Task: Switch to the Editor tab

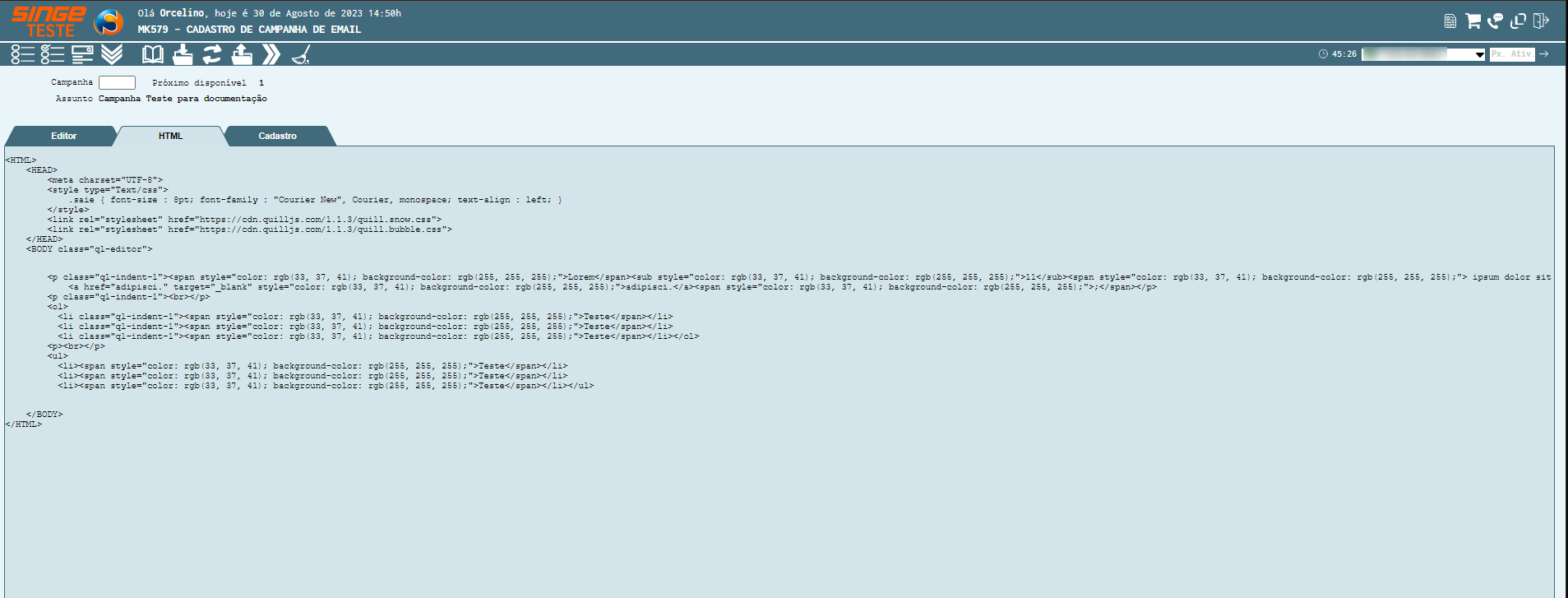Action: click(x=63, y=136)
